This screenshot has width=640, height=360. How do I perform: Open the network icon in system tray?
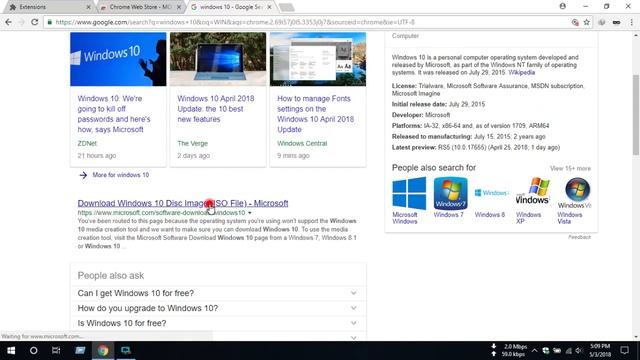pos(568,351)
